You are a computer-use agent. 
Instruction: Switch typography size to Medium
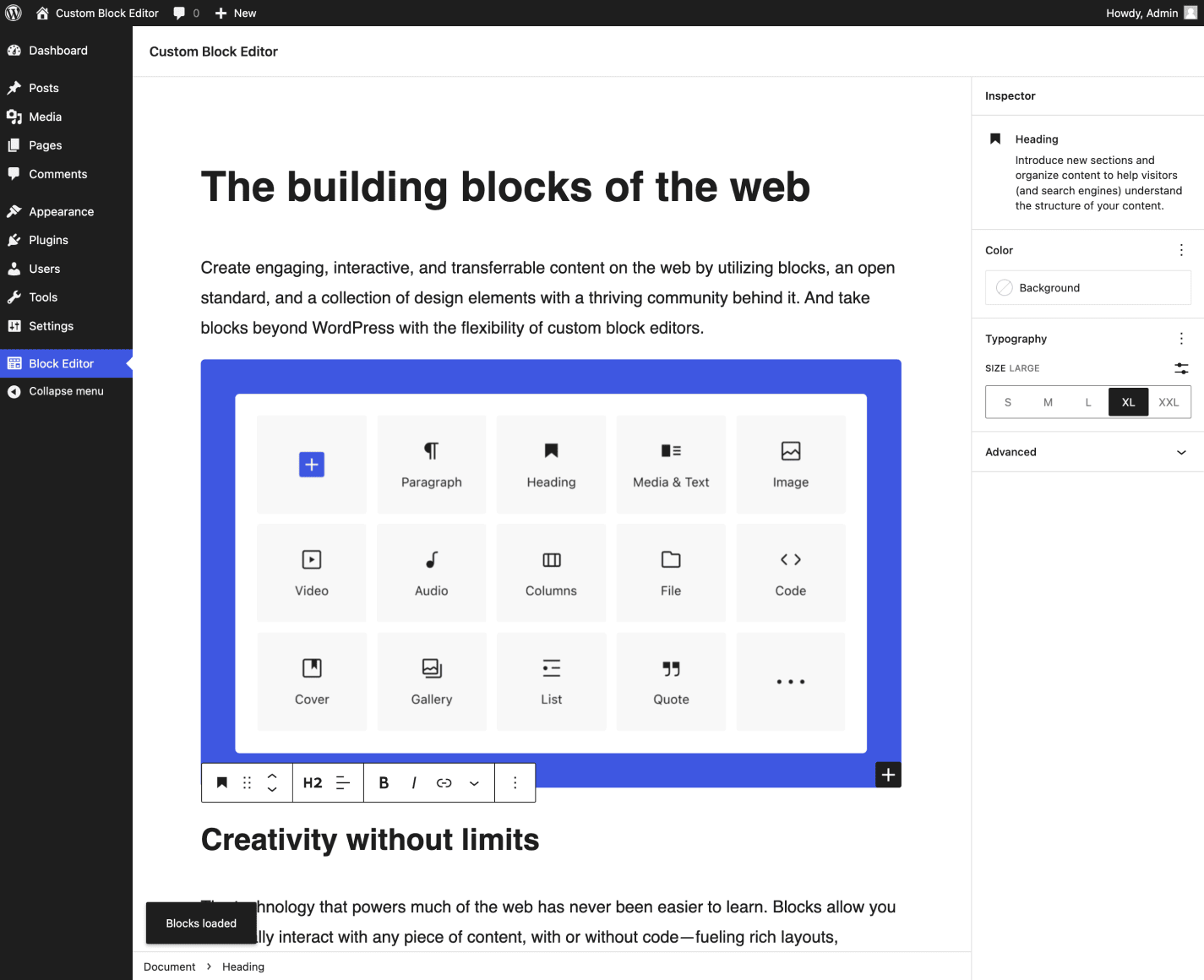click(x=1048, y=402)
